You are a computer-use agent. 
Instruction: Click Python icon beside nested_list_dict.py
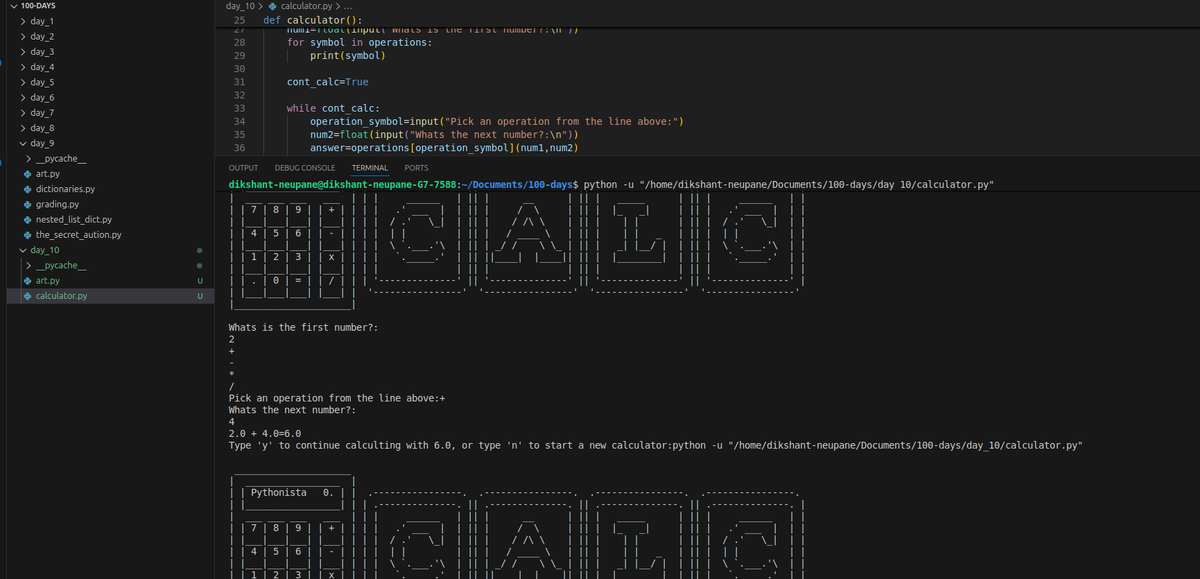(28, 219)
